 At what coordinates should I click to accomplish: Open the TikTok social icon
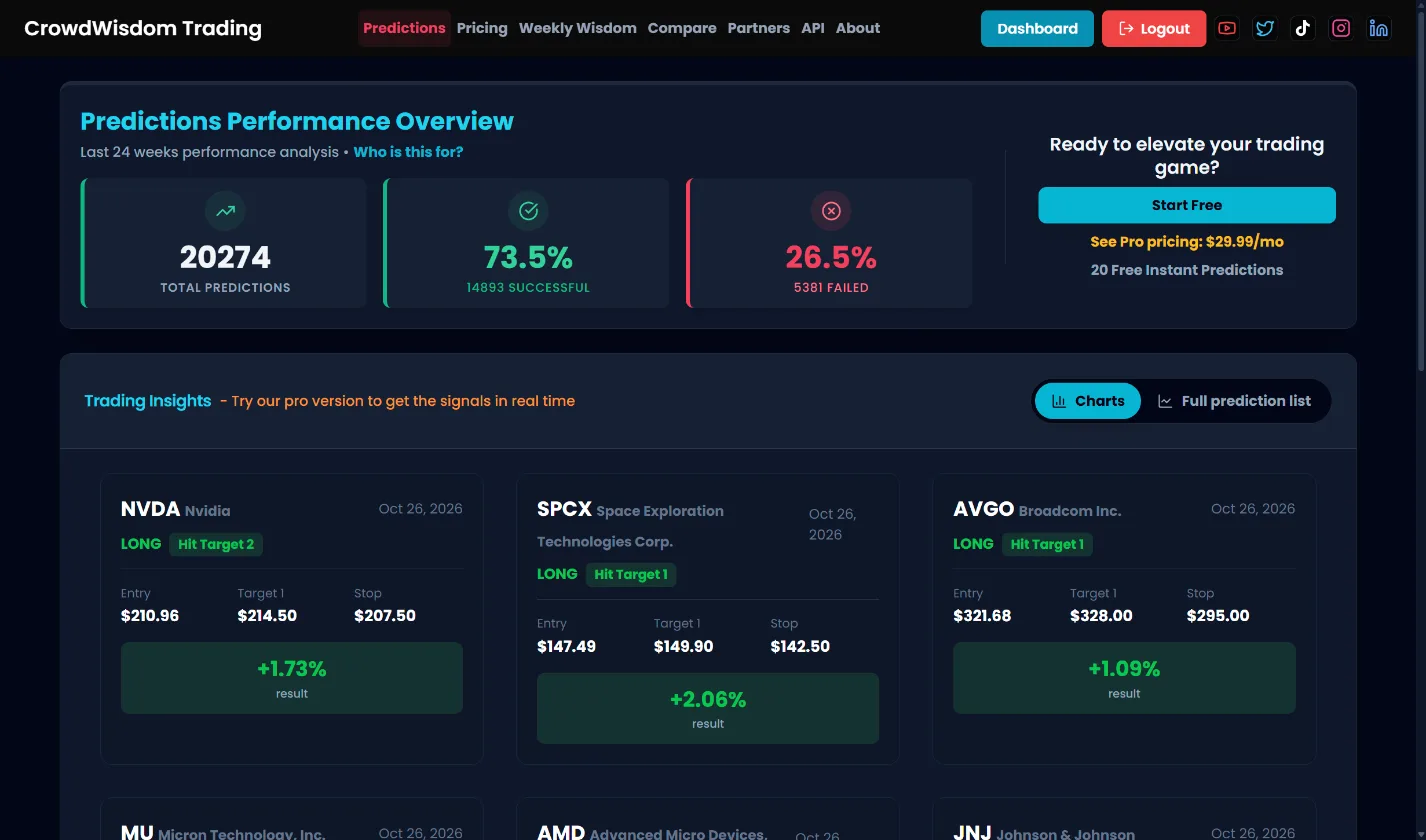tap(1303, 28)
